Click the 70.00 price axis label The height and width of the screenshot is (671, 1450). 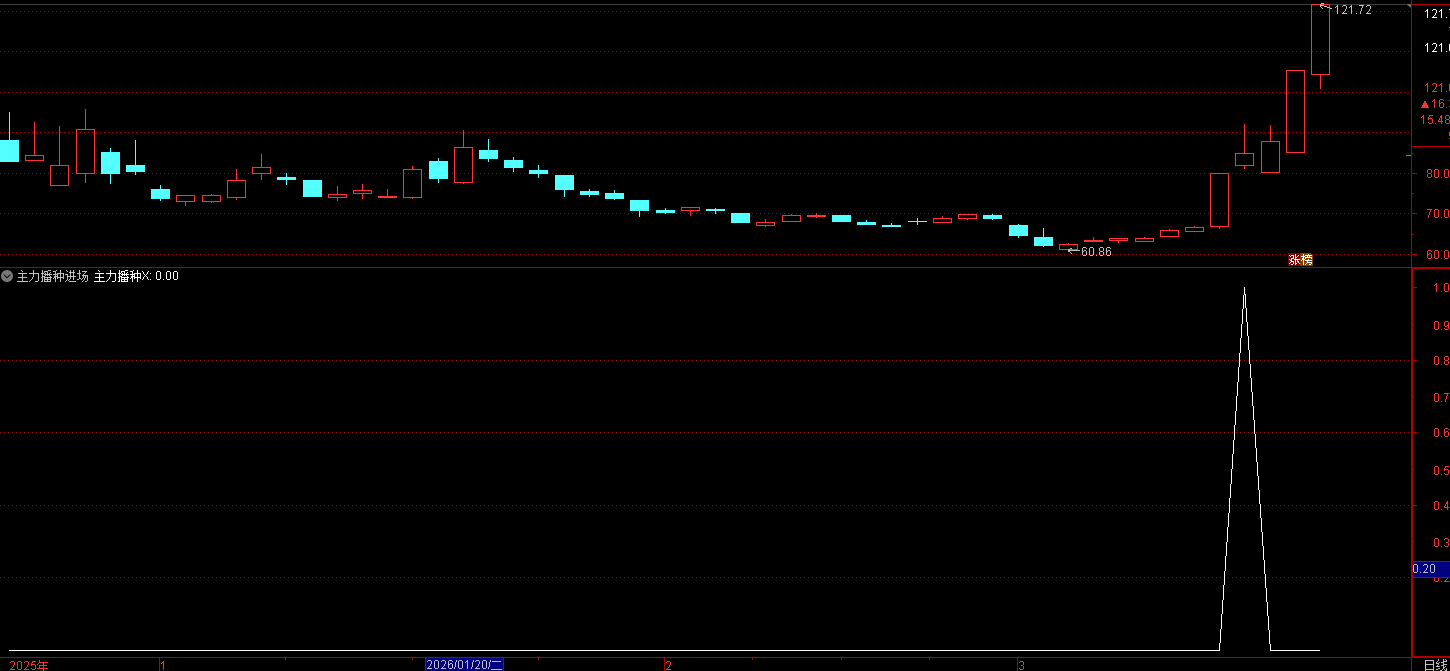1437,214
